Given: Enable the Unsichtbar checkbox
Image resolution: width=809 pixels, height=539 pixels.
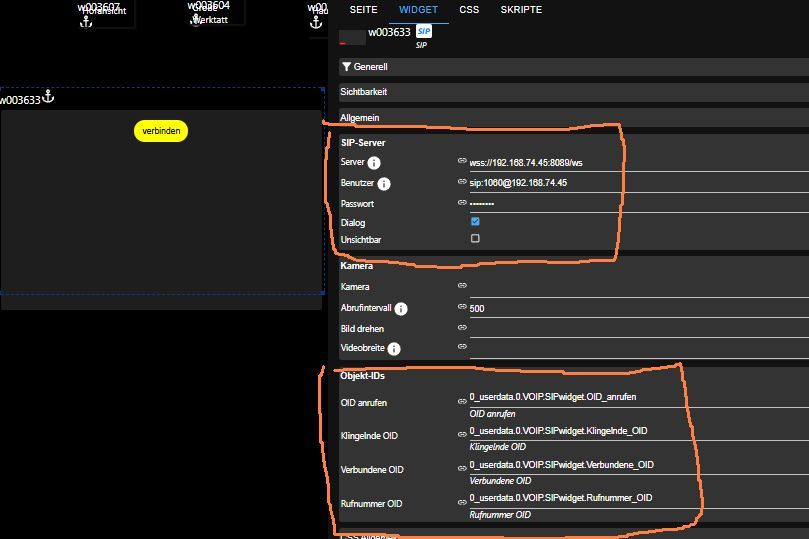Looking at the screenshot, I should 475,238.
